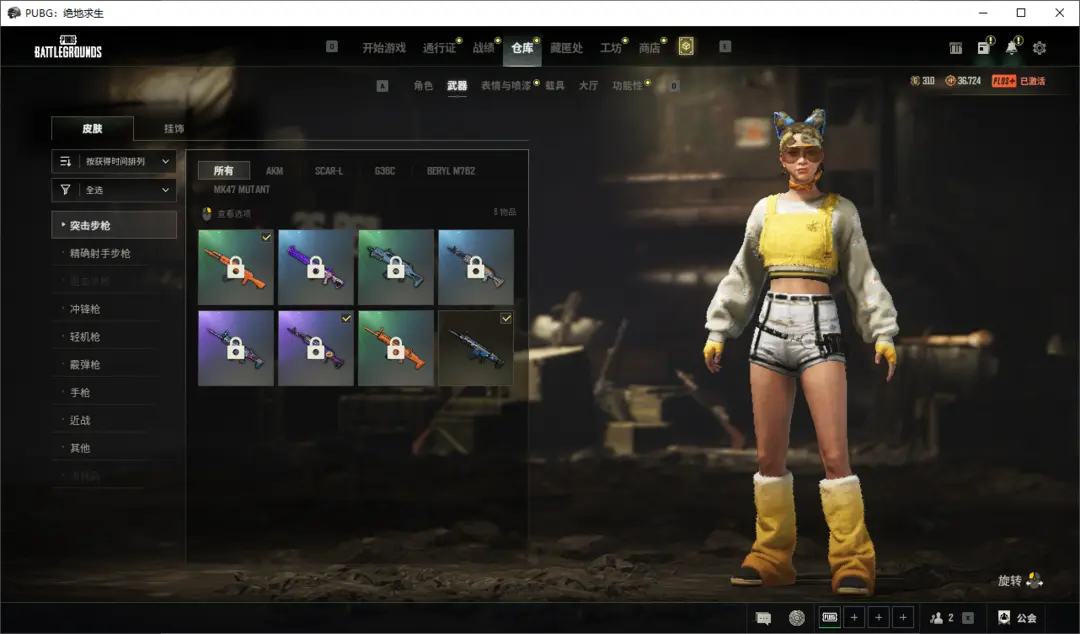Toggle checkmark on first orange AKM skin
The width and height of the screenshot is (1080, 634).
point(265,237)
